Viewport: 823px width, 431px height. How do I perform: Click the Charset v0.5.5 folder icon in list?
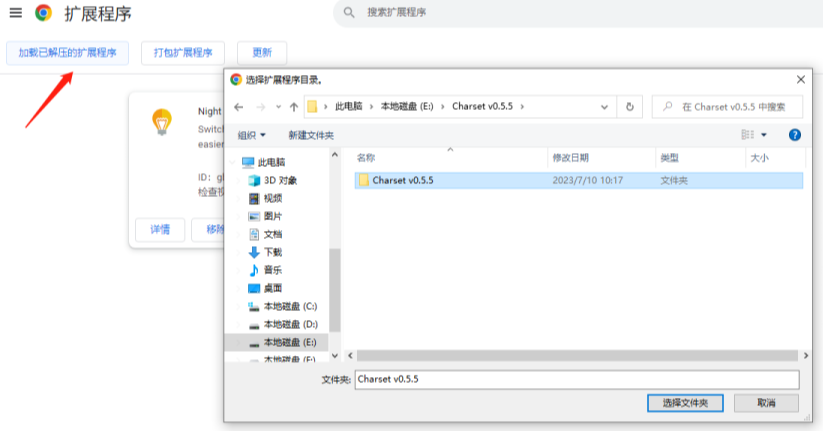[364, 180]
